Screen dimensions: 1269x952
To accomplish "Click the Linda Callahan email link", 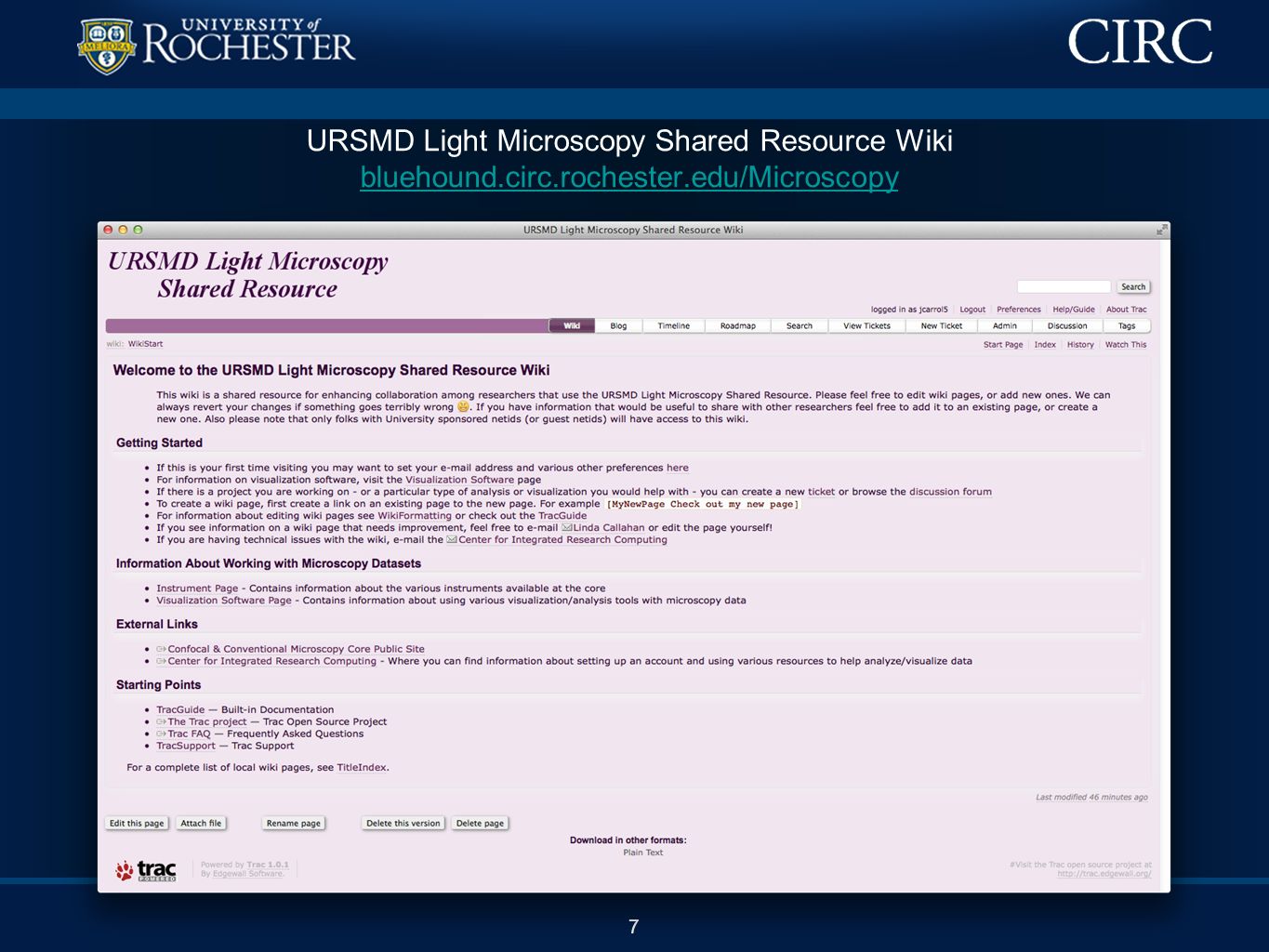I will (608, 528).
